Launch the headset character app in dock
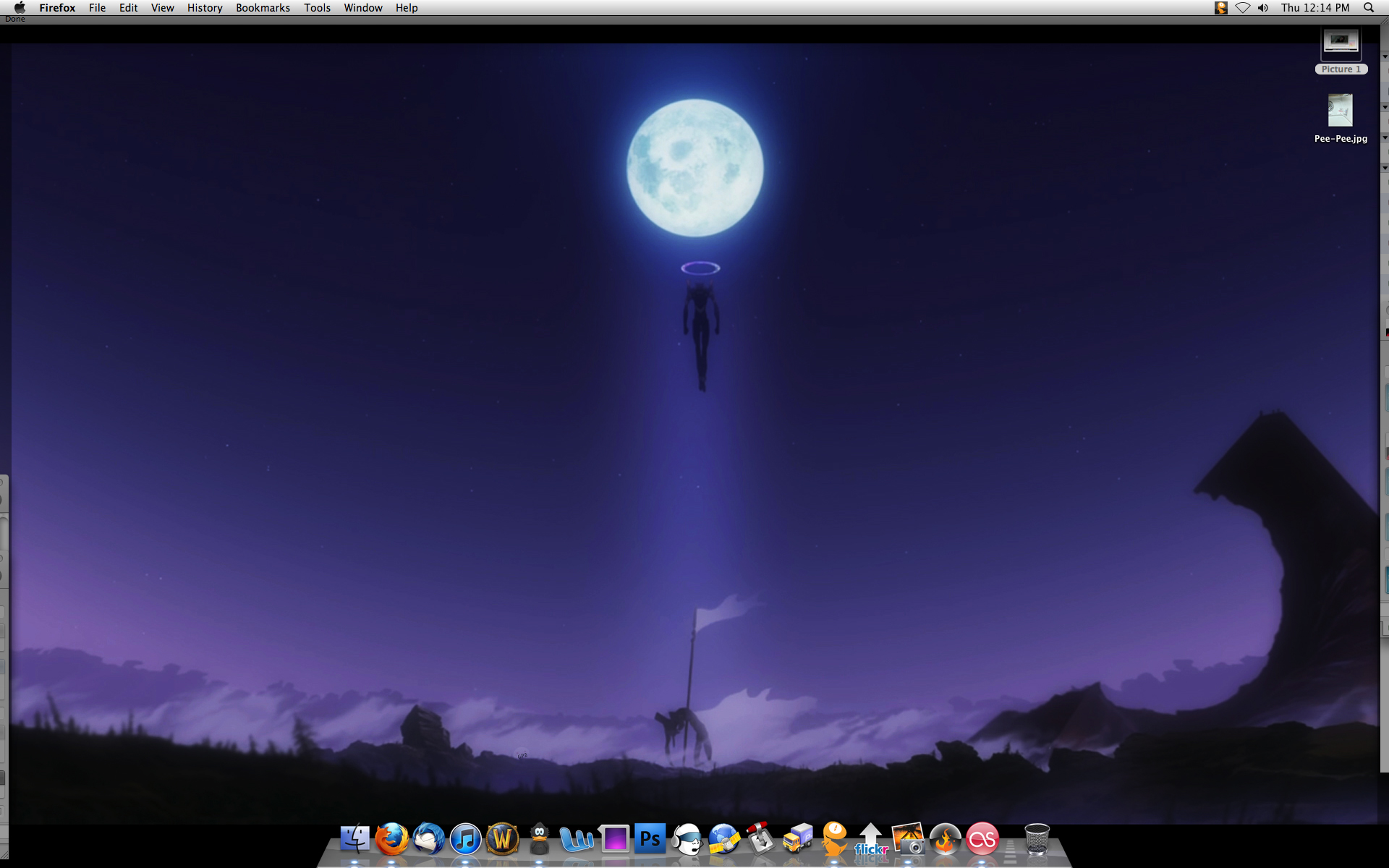The width and height of the screenshot is (1389, 868). 687,839
